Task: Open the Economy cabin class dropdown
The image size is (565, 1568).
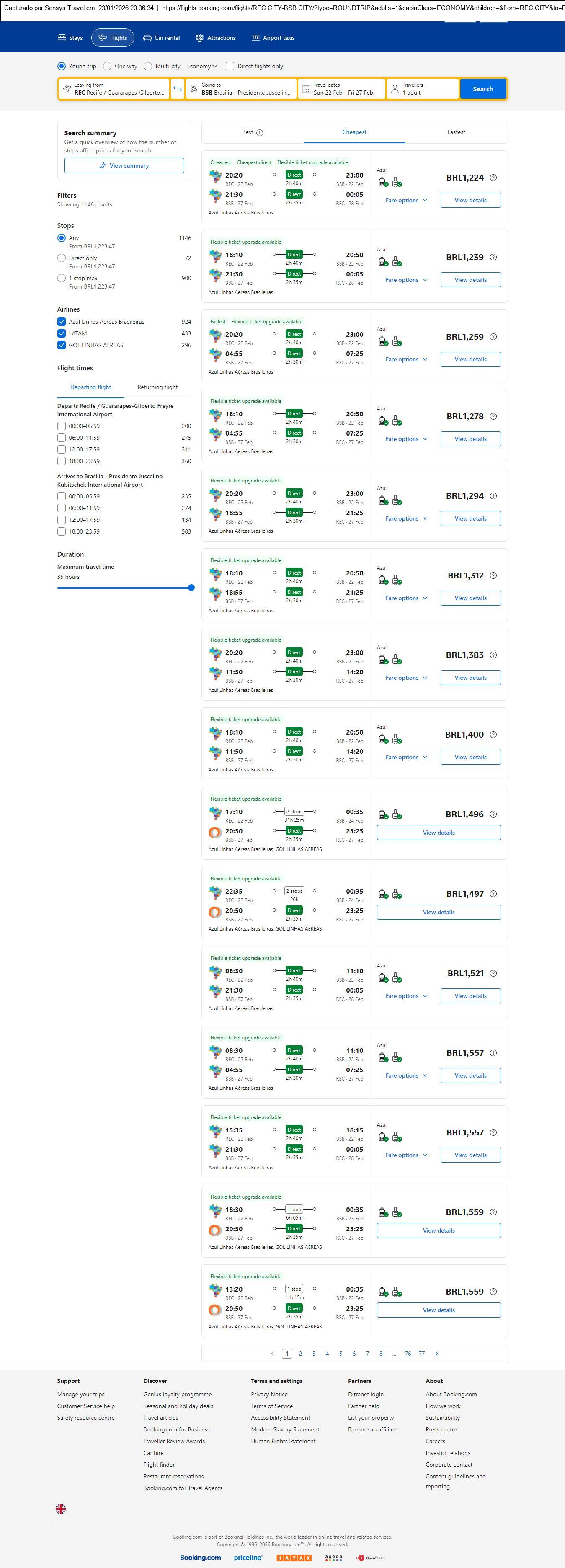Action: [x=202, y=66]
